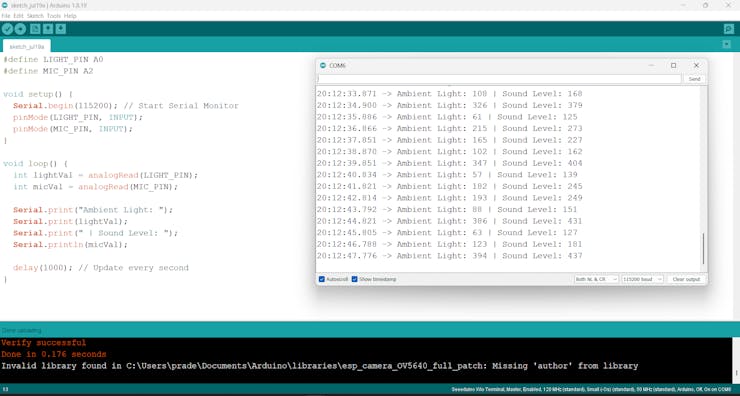Click the Serial.println(micVal) line
740x396 pixels.
click(x=70, y=245)
